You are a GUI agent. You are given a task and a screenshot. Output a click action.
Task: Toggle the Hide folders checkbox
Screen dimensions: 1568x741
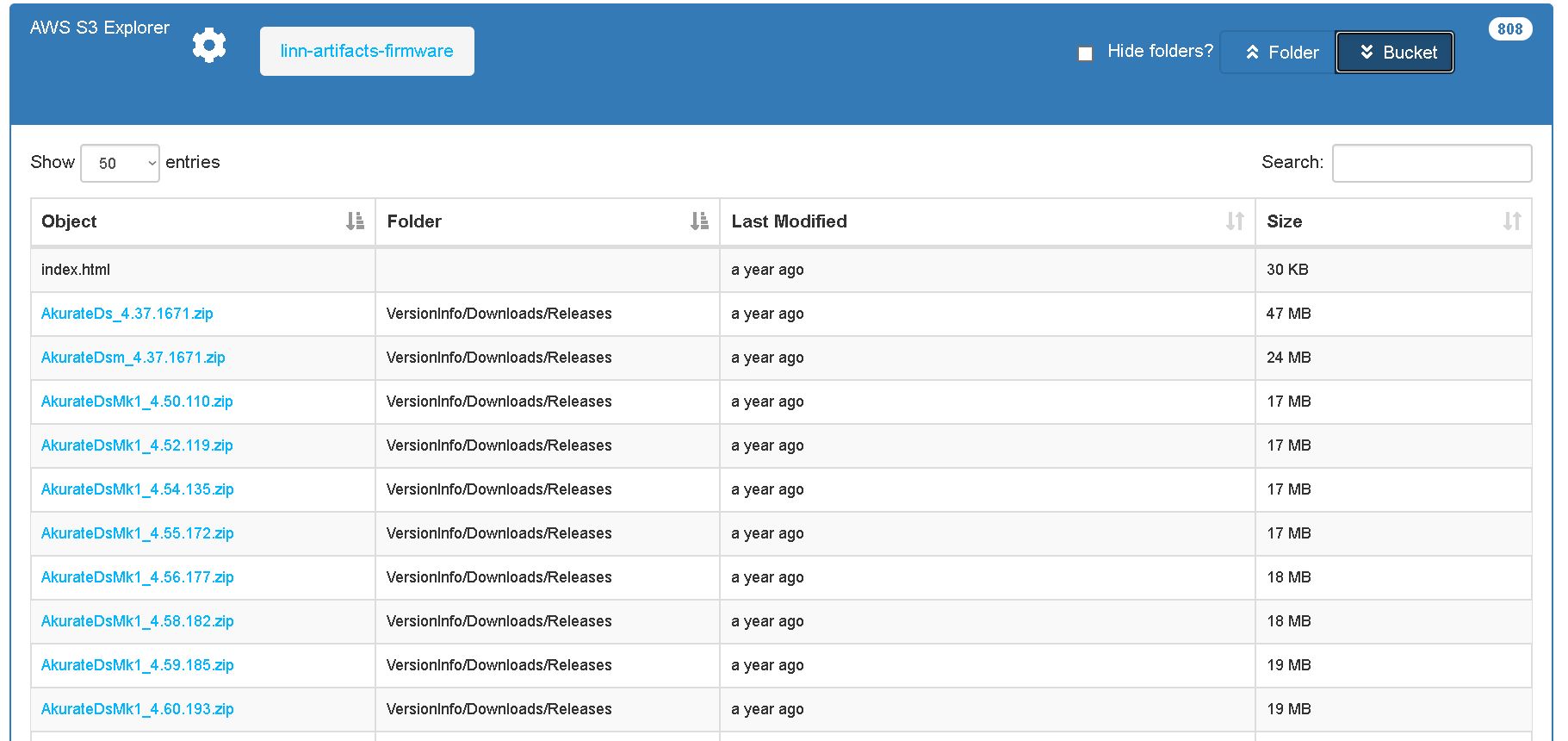pyautogui.click(x=1086, y=53)
